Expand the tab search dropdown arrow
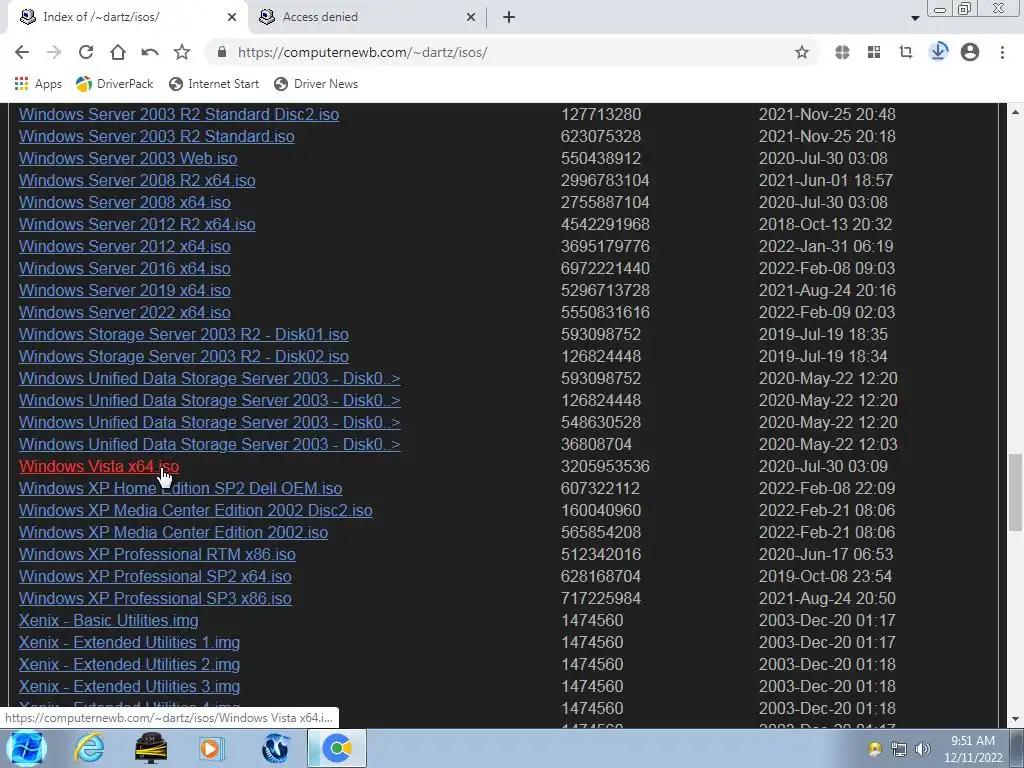This screenshot has height=768, width=1024. 915,18
